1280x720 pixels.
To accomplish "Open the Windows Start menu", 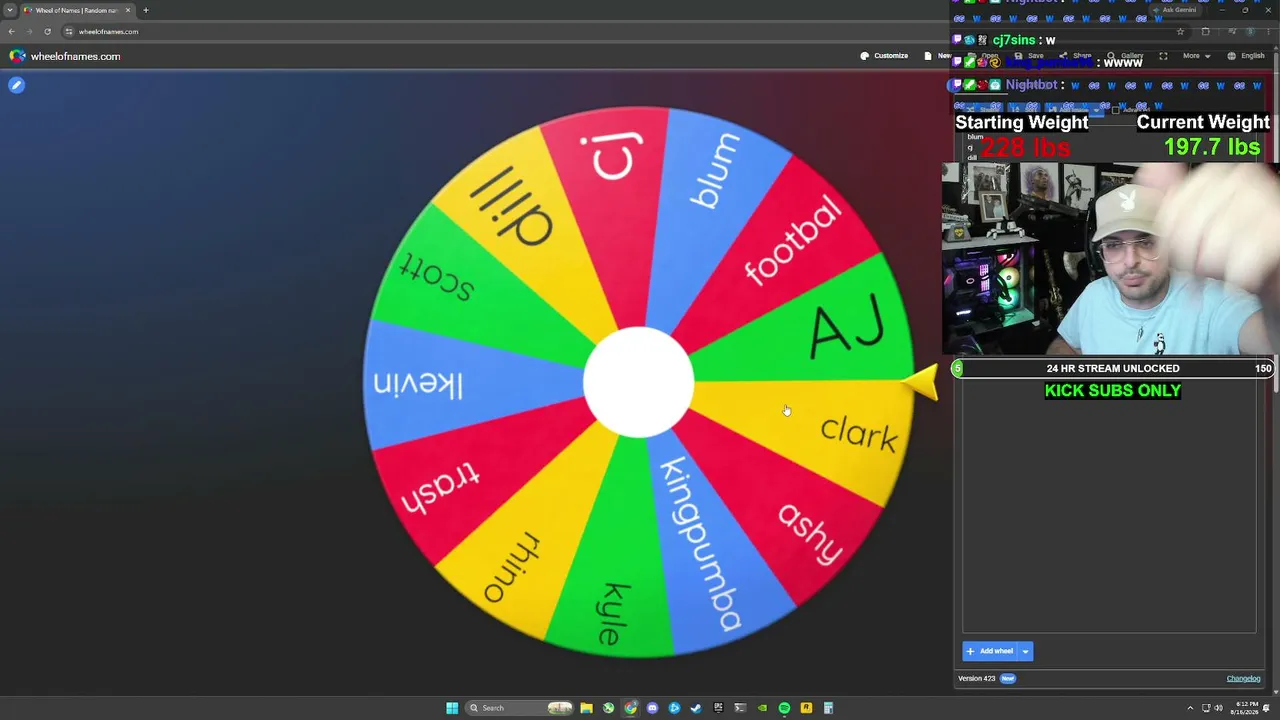I will pos(452,708).
